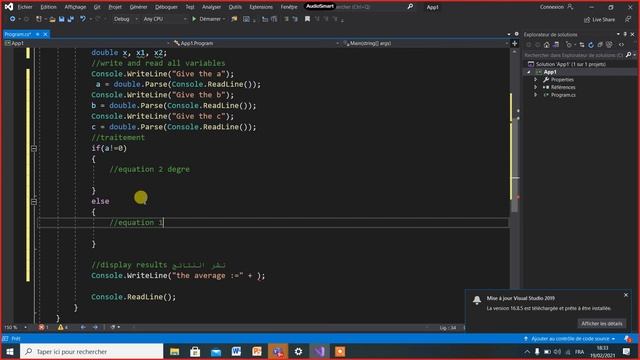Click the navigate backward toolbar icon
Screen dimensions: 640x360
coord(12,19)
